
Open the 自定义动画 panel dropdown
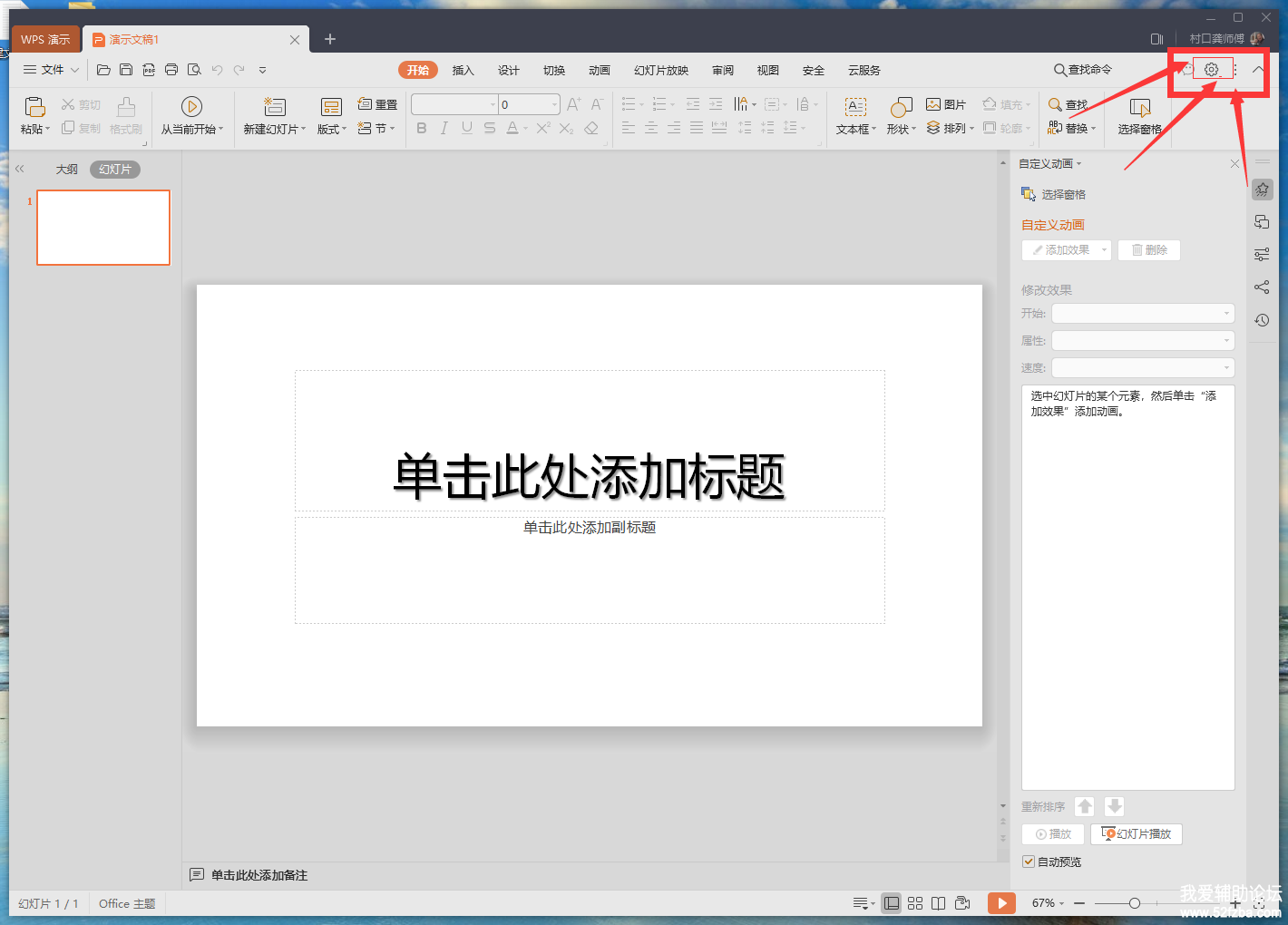(x=1050, y=164)
